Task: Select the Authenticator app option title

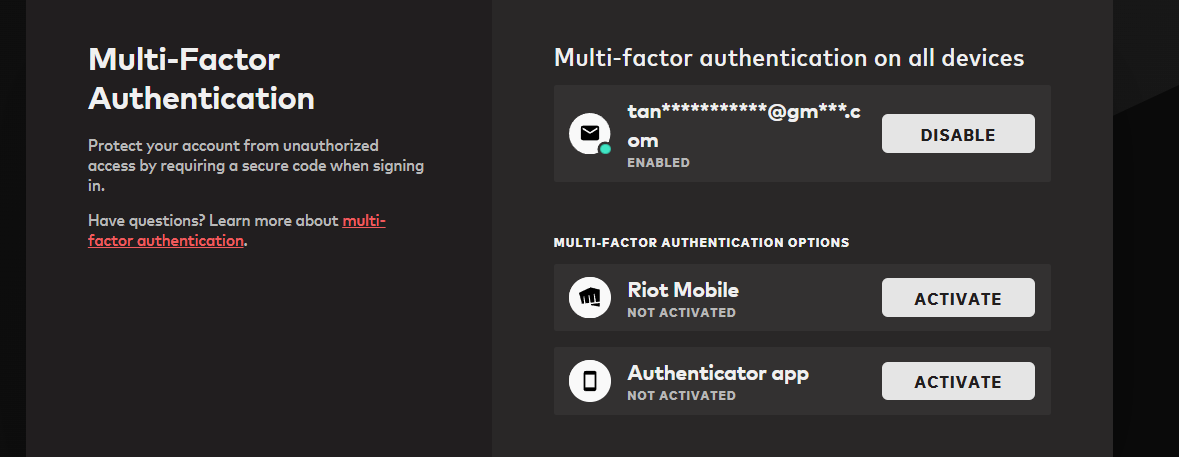Action: tap(717, 373)
